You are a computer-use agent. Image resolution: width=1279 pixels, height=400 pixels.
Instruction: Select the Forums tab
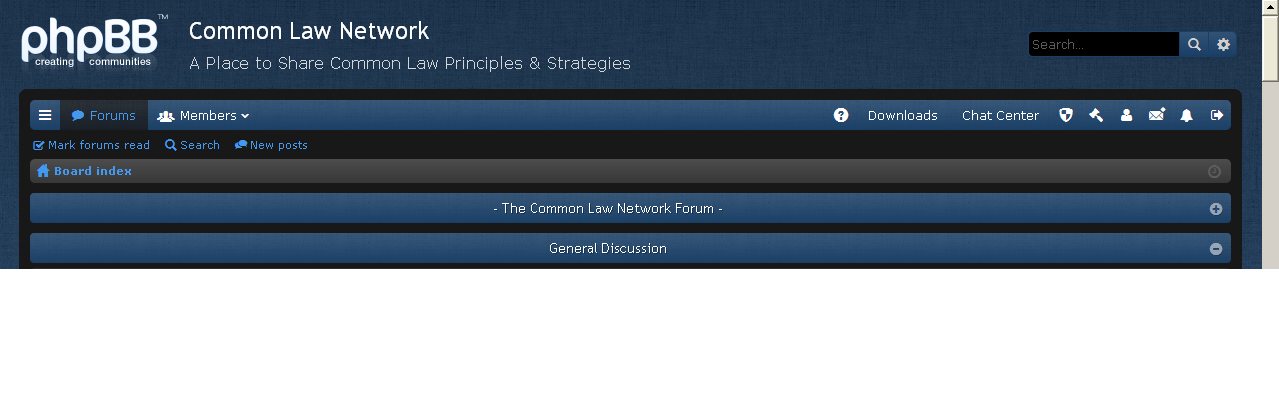pyautogui.click(x=104, y=115)
